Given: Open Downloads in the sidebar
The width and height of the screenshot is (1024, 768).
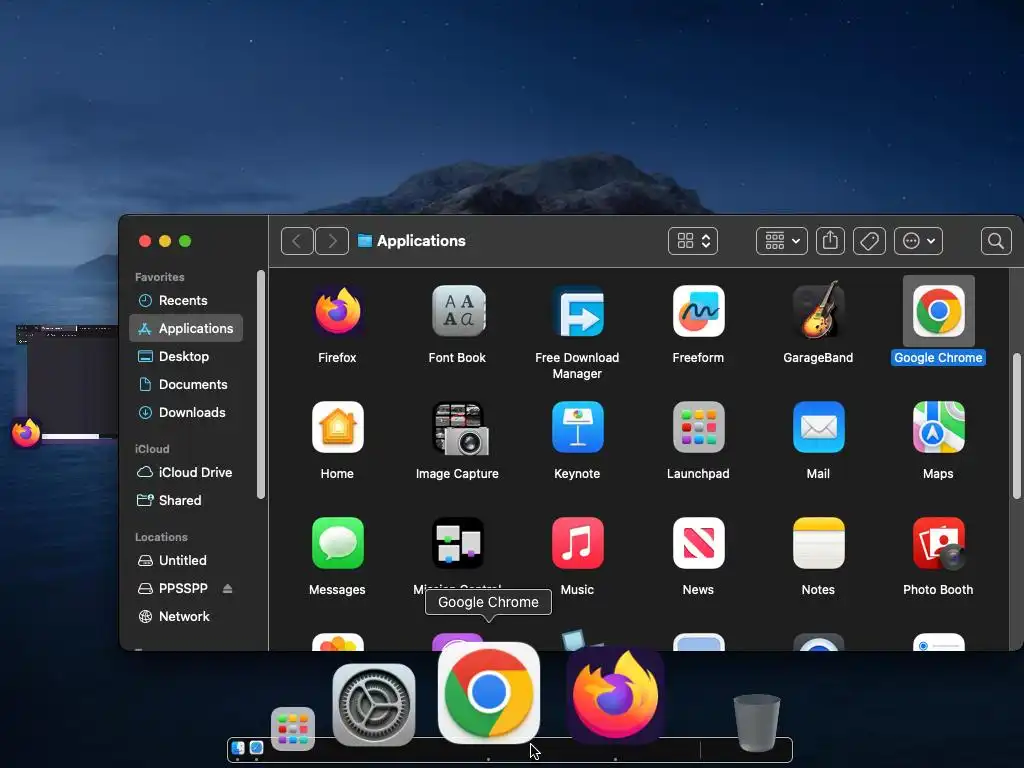Looking at the screenshot, I should click(186, 412).
